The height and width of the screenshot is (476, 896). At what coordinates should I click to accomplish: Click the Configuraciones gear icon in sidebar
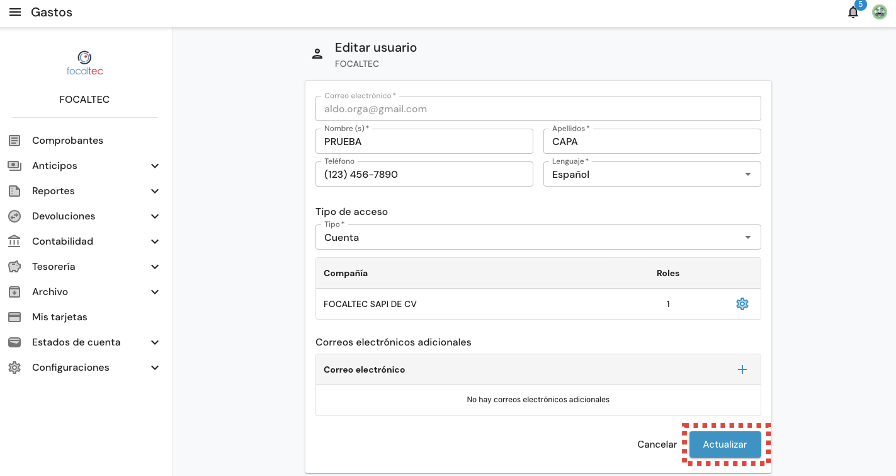(x=14, y=367)
